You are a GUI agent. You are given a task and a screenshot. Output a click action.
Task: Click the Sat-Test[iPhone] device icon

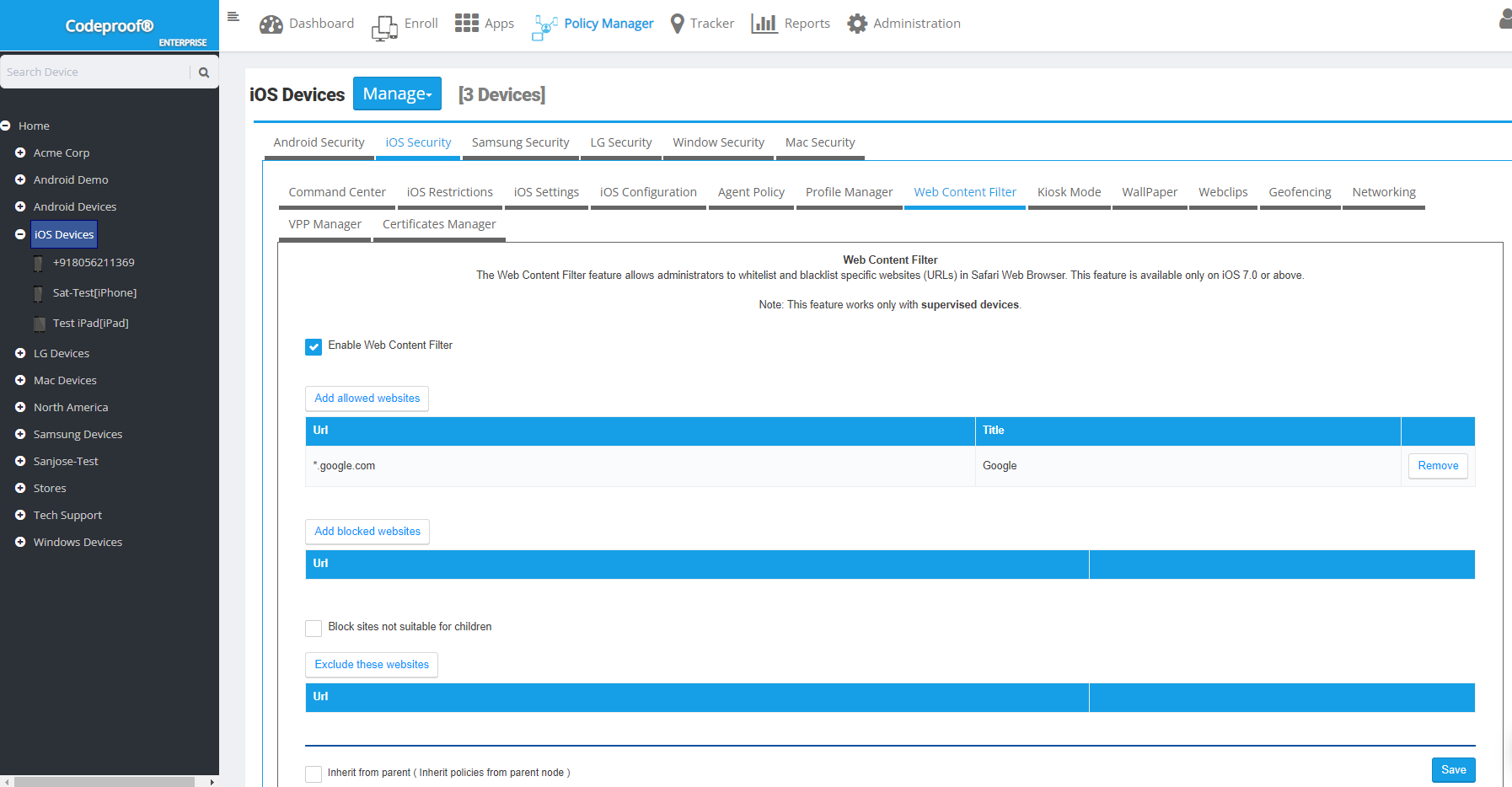[38, 294]
